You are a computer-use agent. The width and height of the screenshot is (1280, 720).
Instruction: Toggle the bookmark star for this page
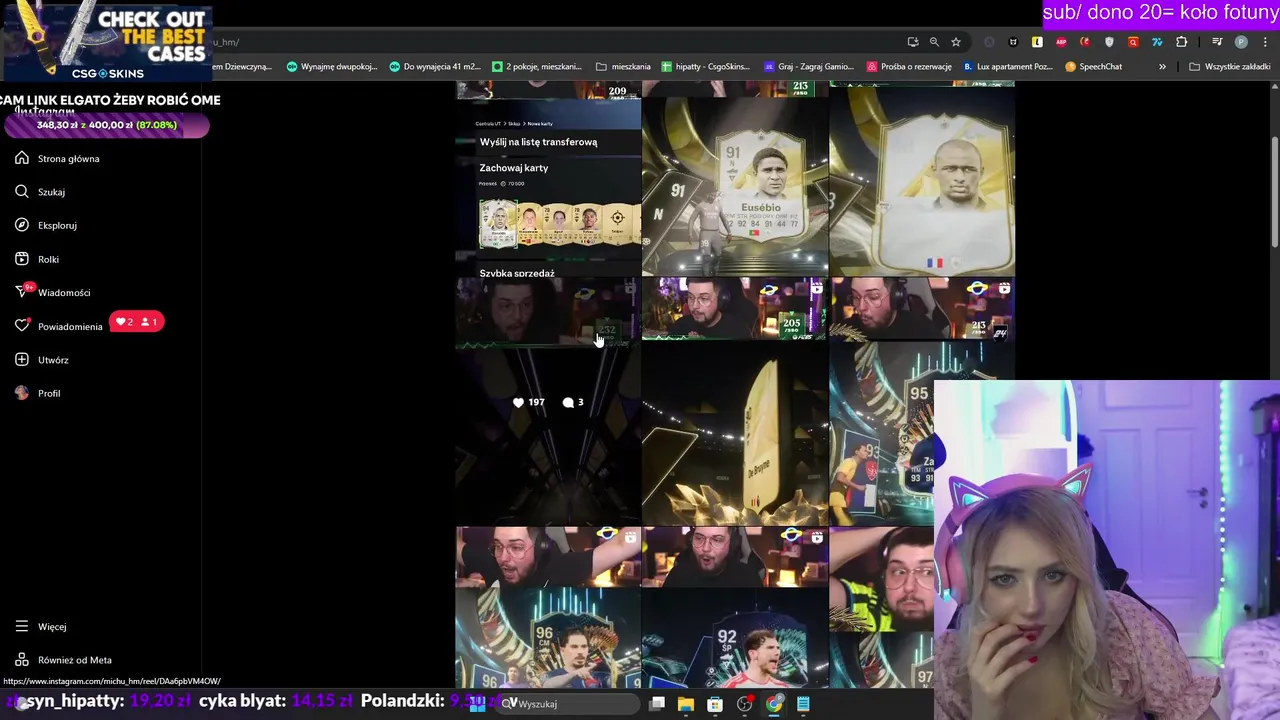tap(956, 42)
